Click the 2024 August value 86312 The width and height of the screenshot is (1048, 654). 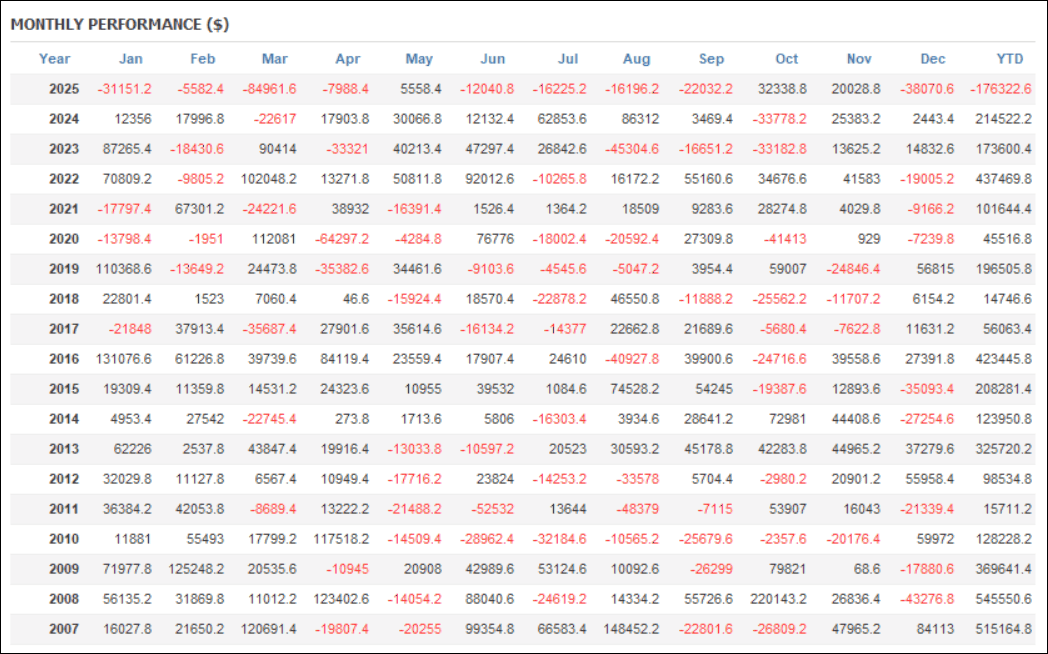pos(640,119)
